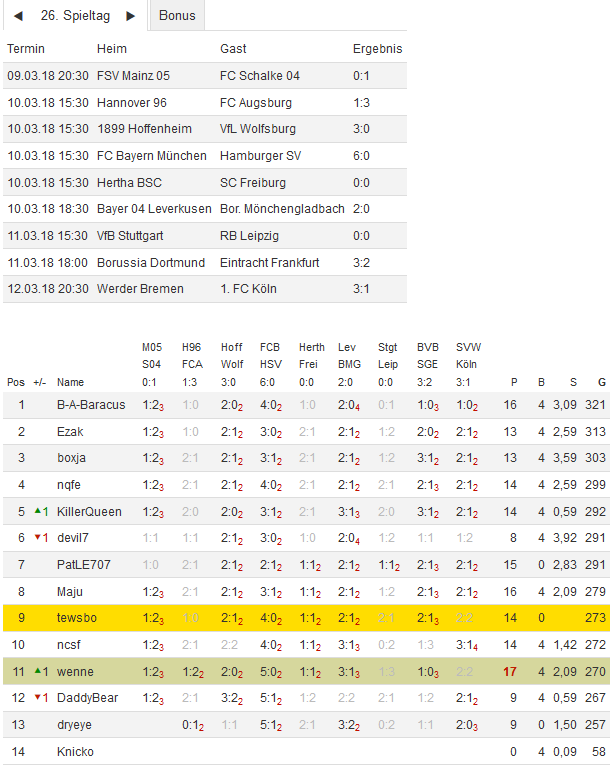Click Borussia Dortmund home team entry

(x=151, y=262)
